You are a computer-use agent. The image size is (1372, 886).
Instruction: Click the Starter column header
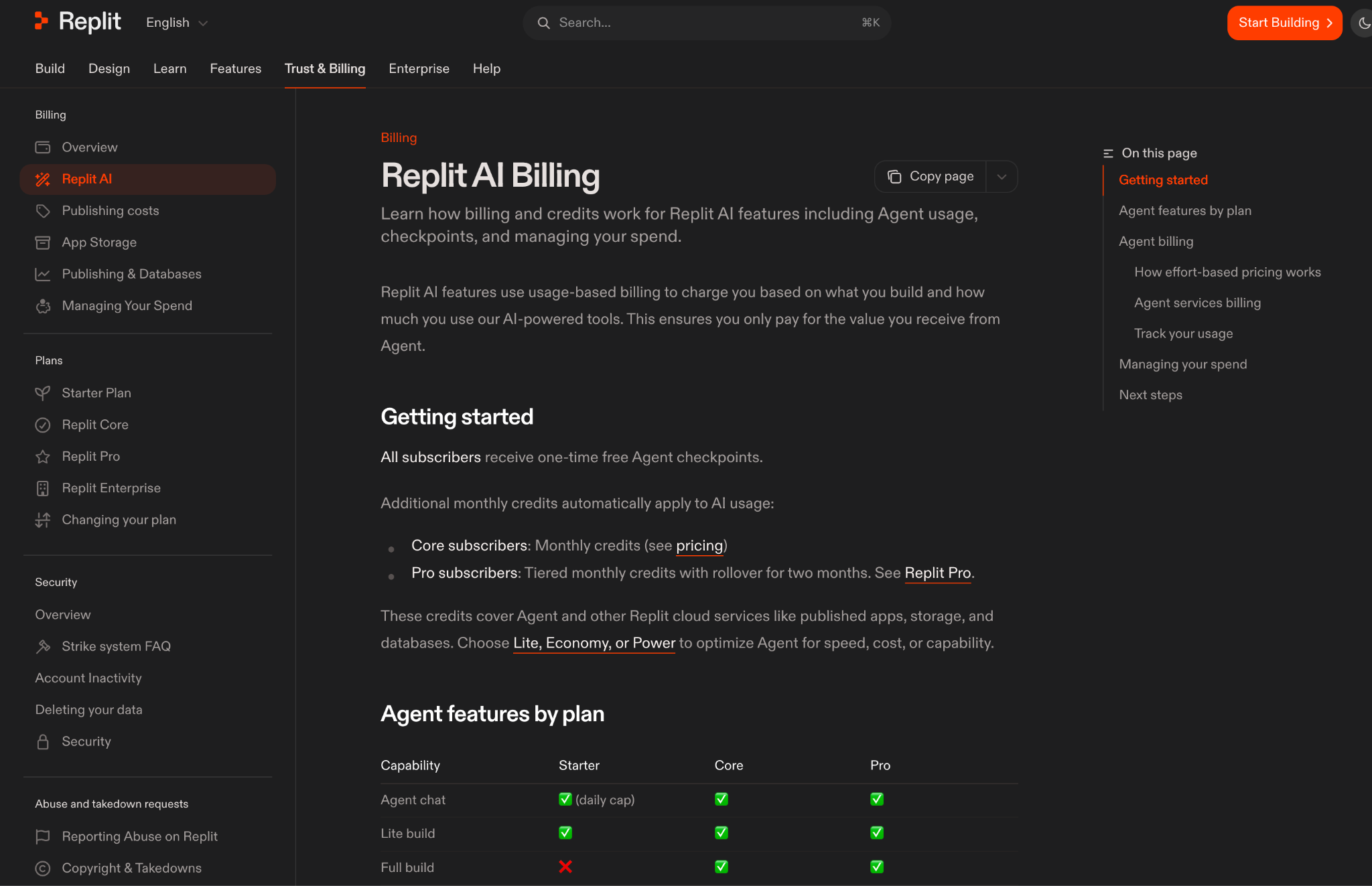pyautogui.click(x=579, y=765)
